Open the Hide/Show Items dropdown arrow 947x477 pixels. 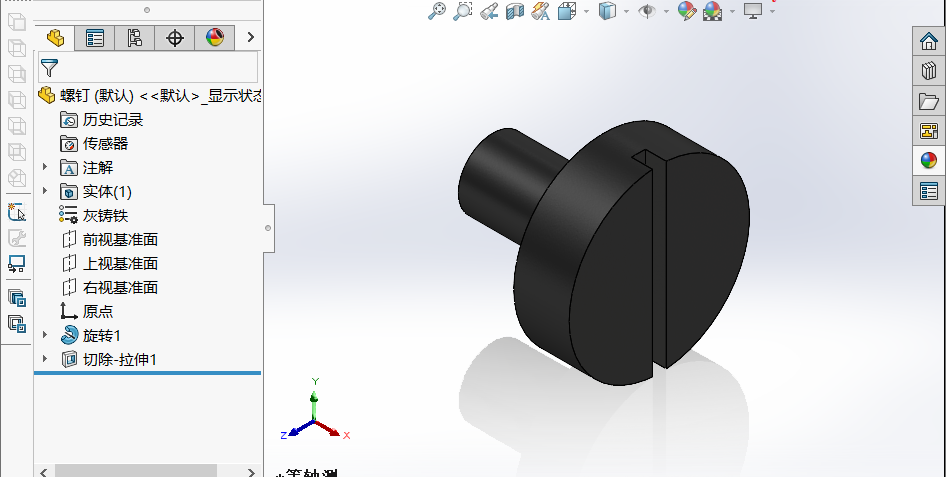pos(666,11)
